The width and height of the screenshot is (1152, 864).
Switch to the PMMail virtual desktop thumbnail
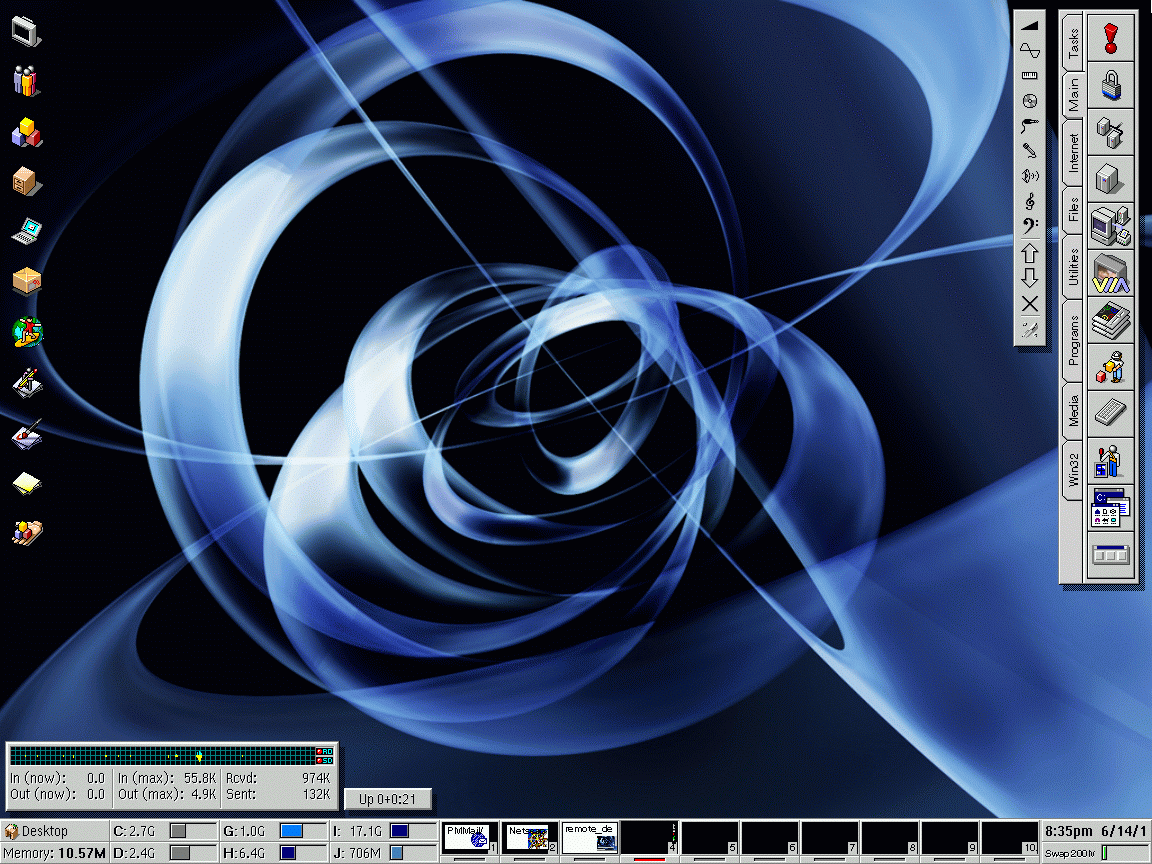(469, 838)
